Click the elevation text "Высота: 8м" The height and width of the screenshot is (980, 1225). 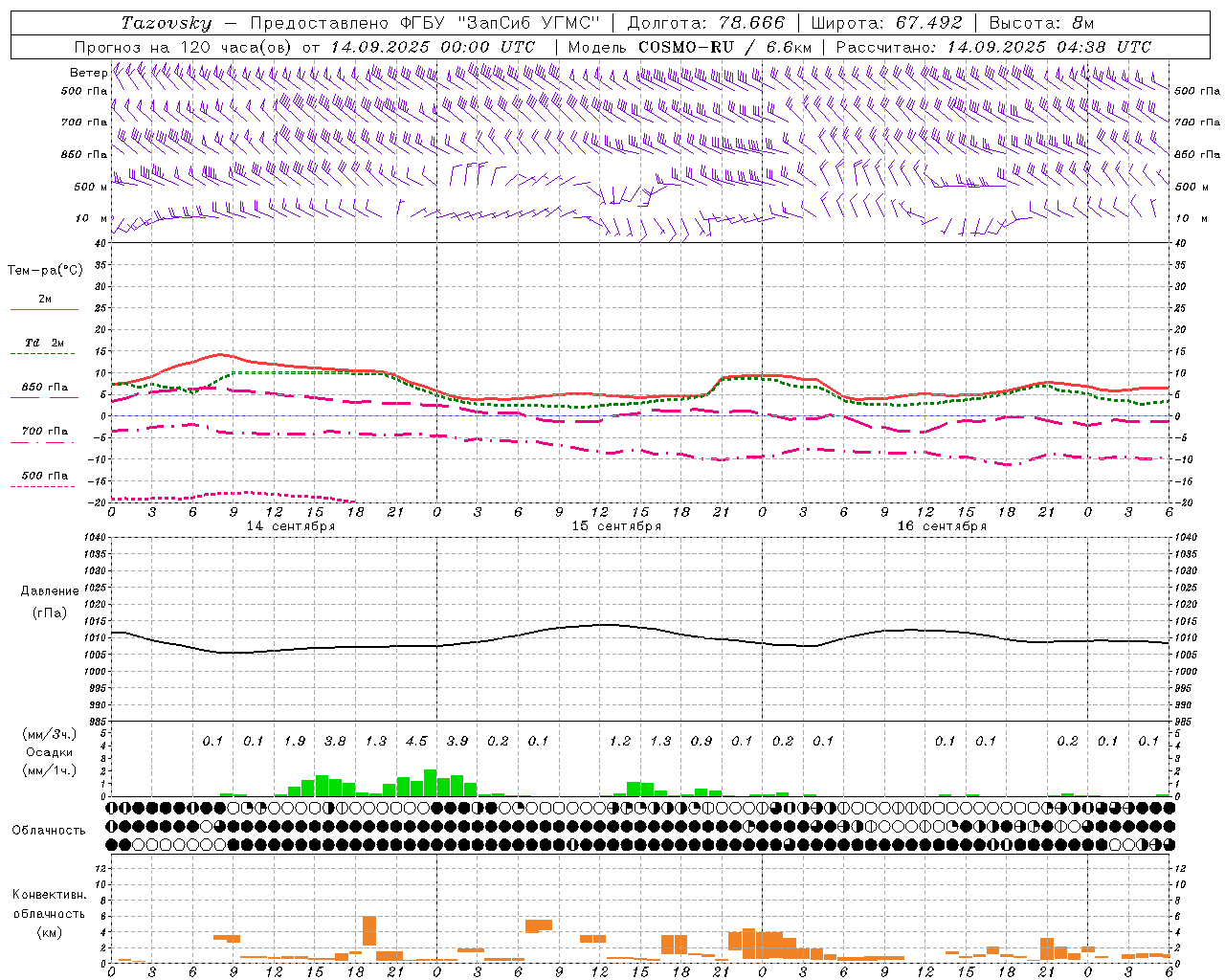pyautogui.click(x=1041, y=23)
